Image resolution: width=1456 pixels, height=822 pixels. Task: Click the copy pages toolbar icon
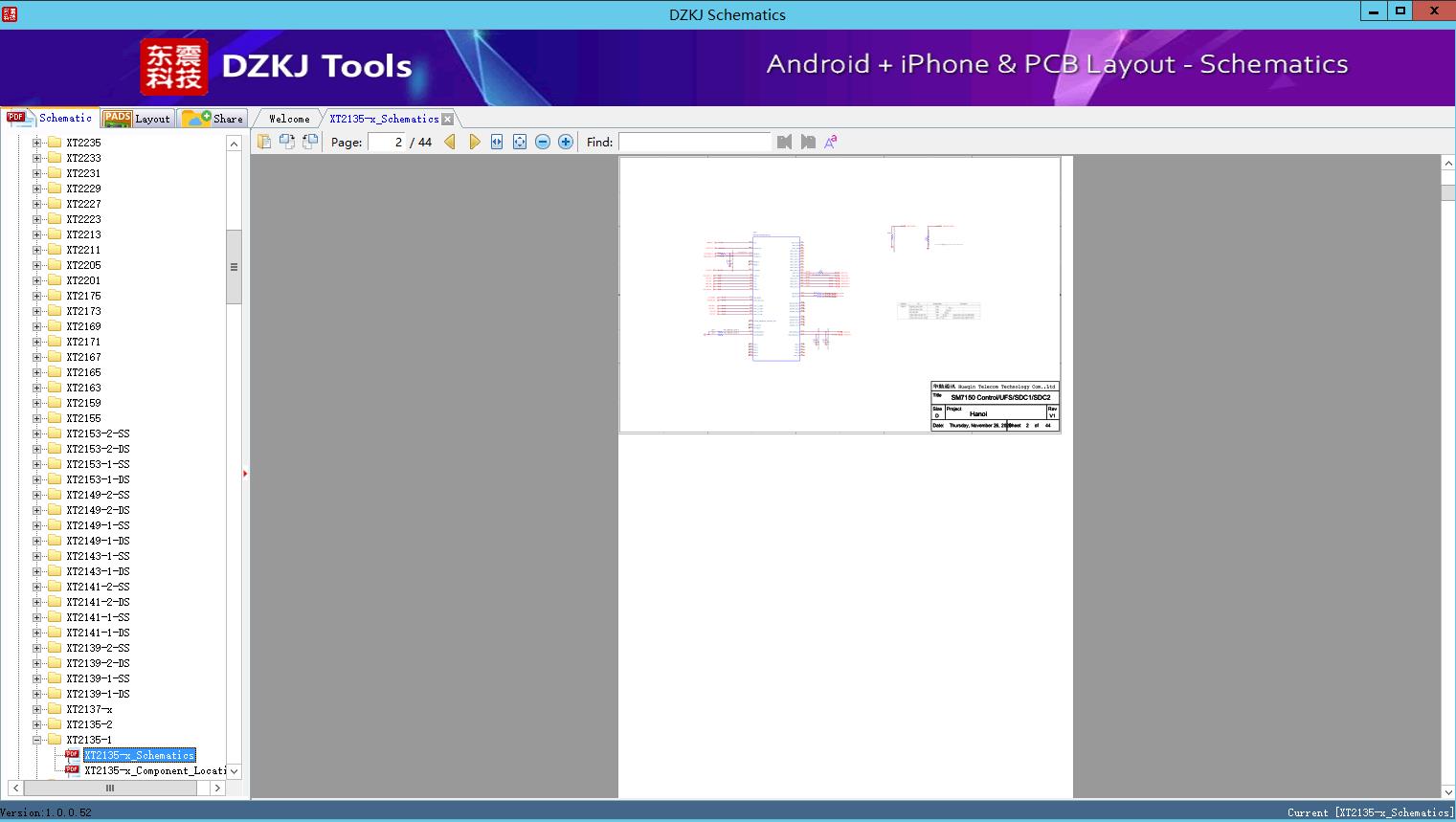point(264,142)
